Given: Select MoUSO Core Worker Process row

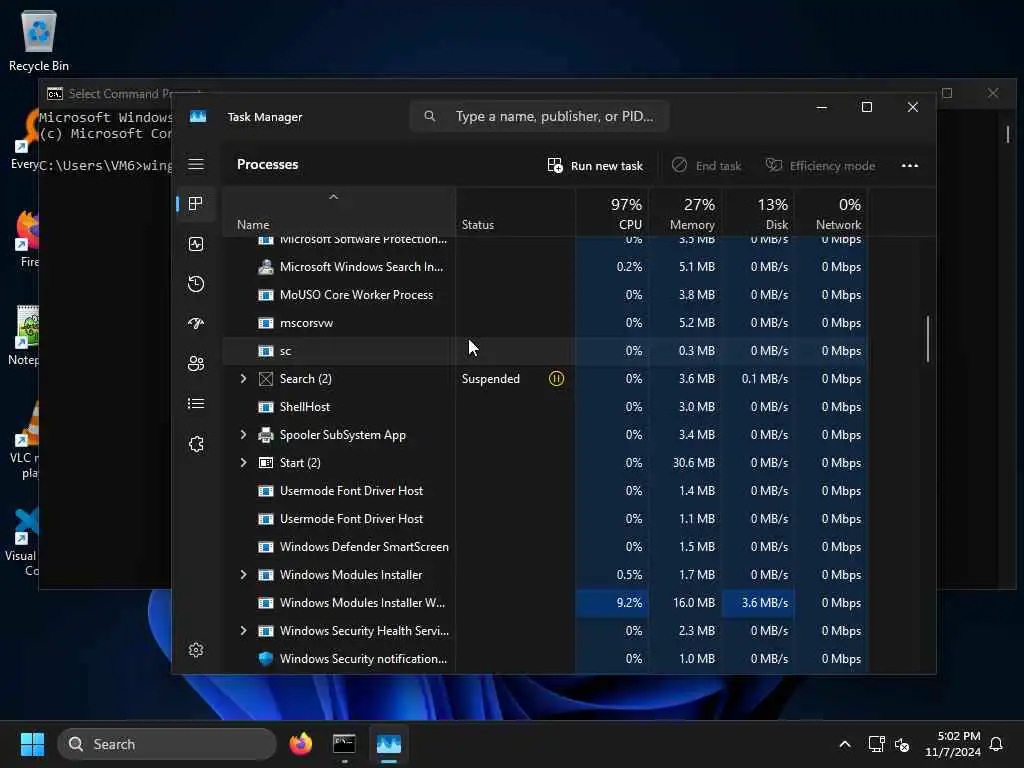Looking at the screenshot, I should coord(545,295).
